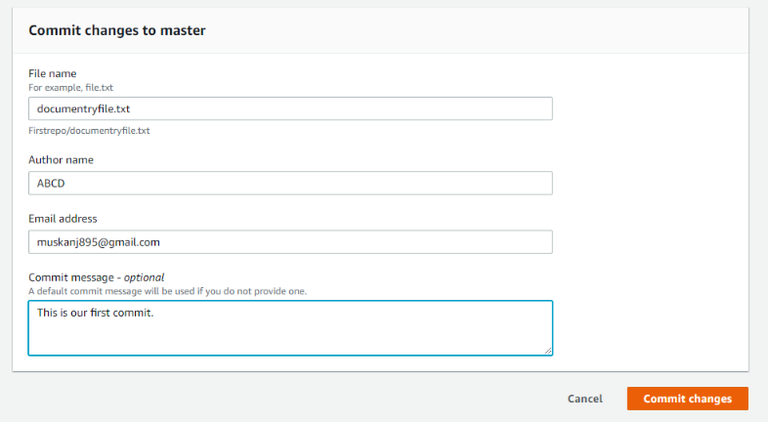Select the Email address input box
The height and width of the screenshot is (422, 768).
click(400, 242)
